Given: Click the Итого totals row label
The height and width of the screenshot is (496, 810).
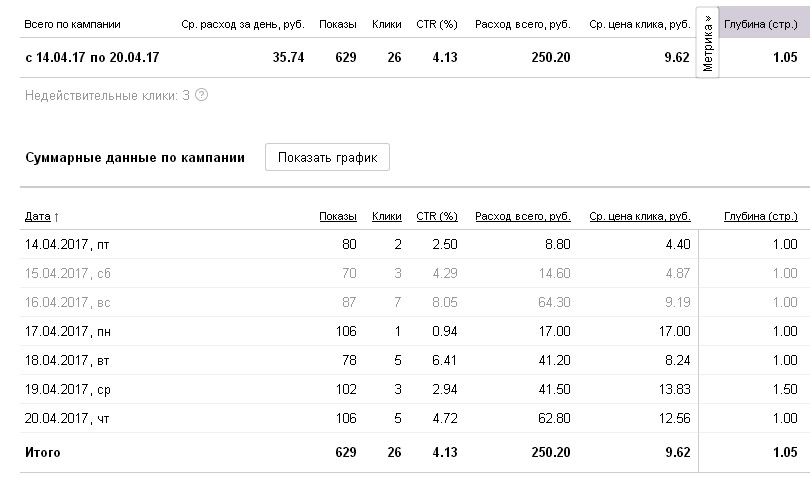Looking at the screenshot, I should point(42,453).
